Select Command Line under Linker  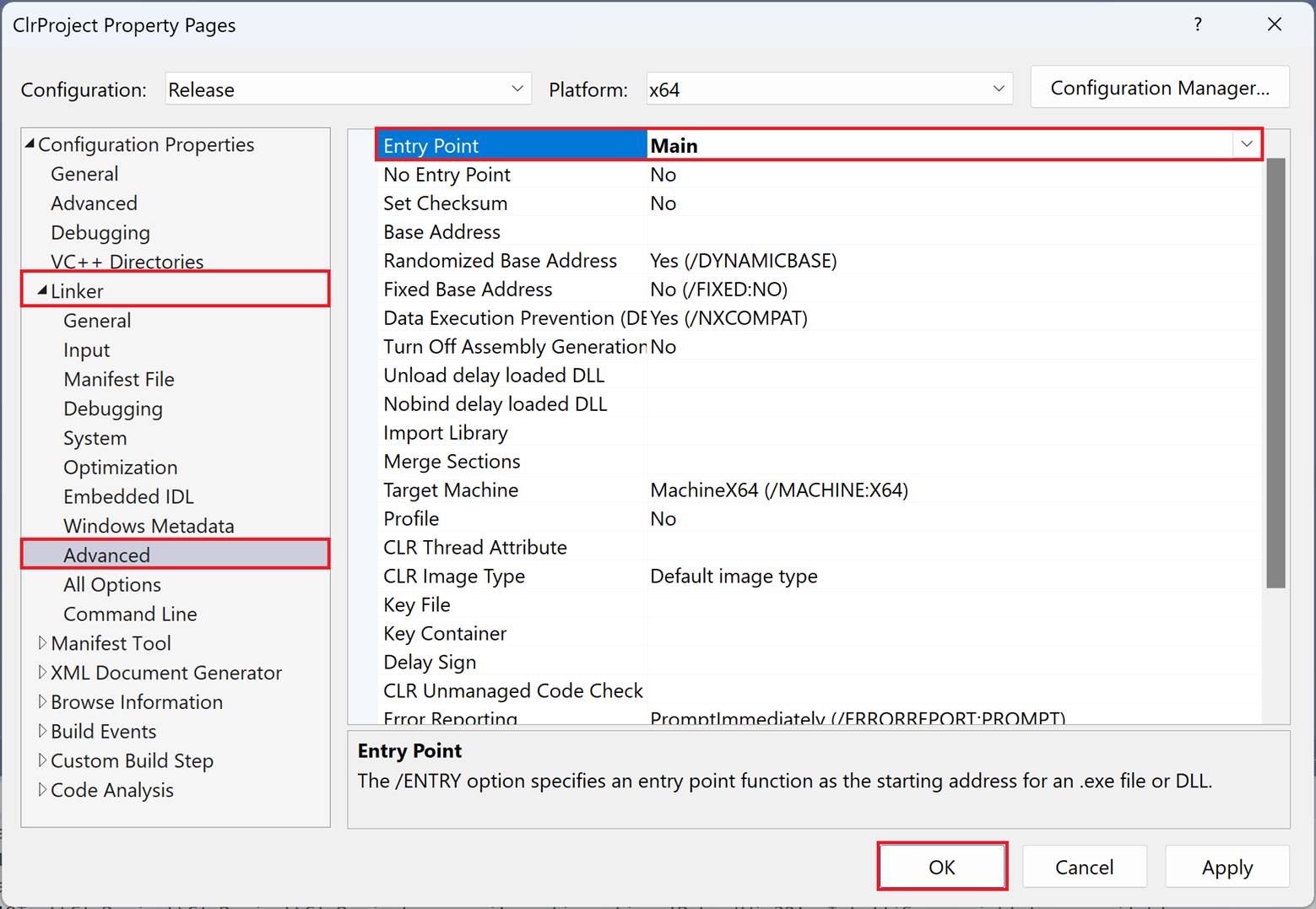point(130,614)
